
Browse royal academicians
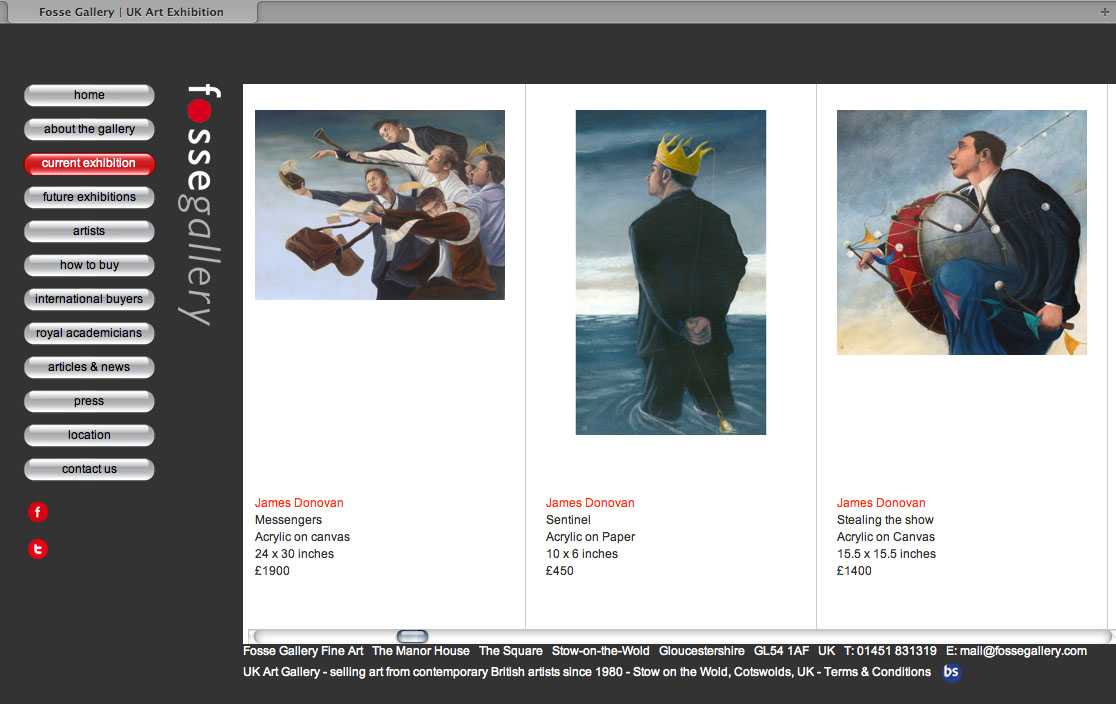[89, 333]
